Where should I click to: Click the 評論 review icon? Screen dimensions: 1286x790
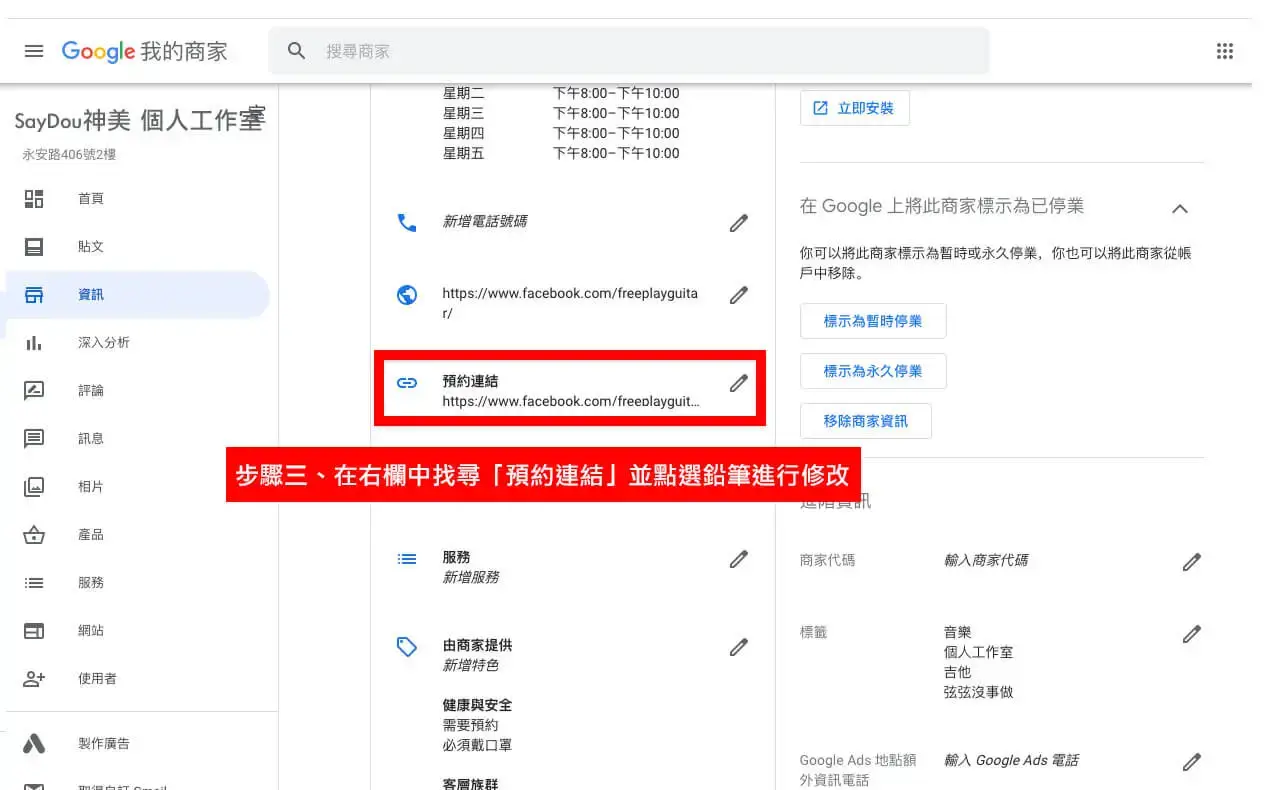pyautogui.click(x=34, y=390)
